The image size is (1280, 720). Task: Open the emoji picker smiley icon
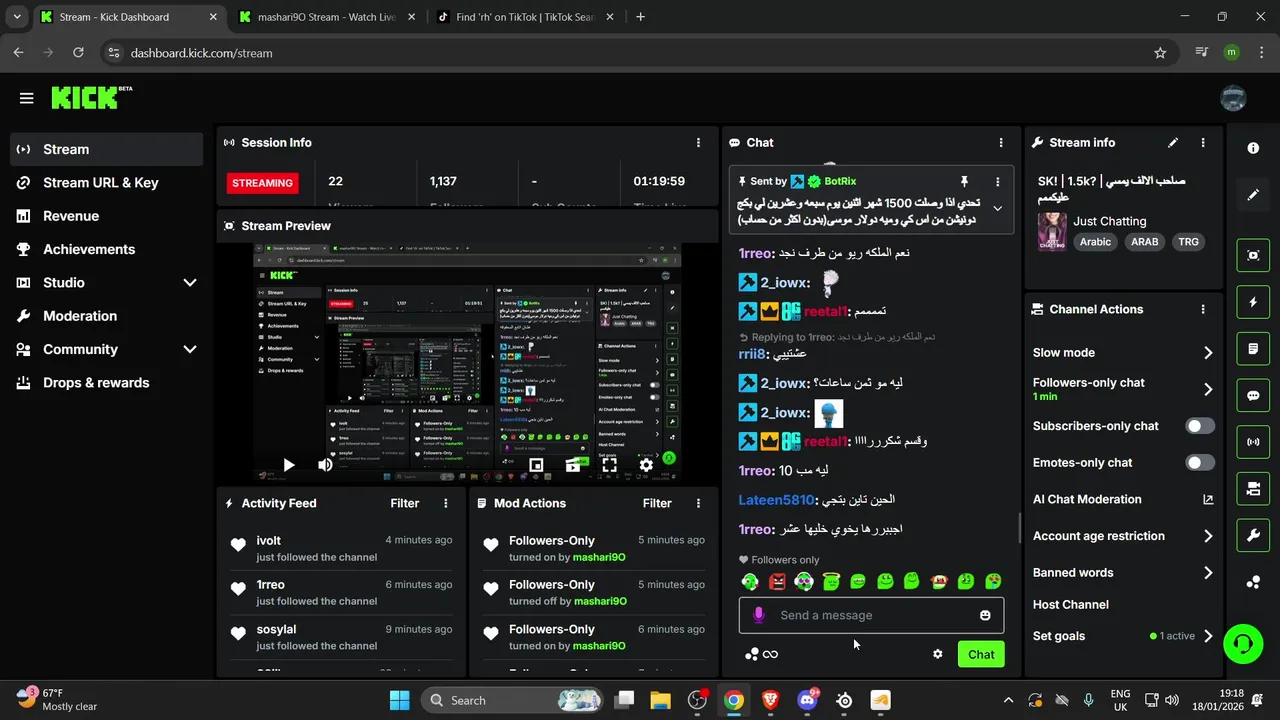pos(985,615)
